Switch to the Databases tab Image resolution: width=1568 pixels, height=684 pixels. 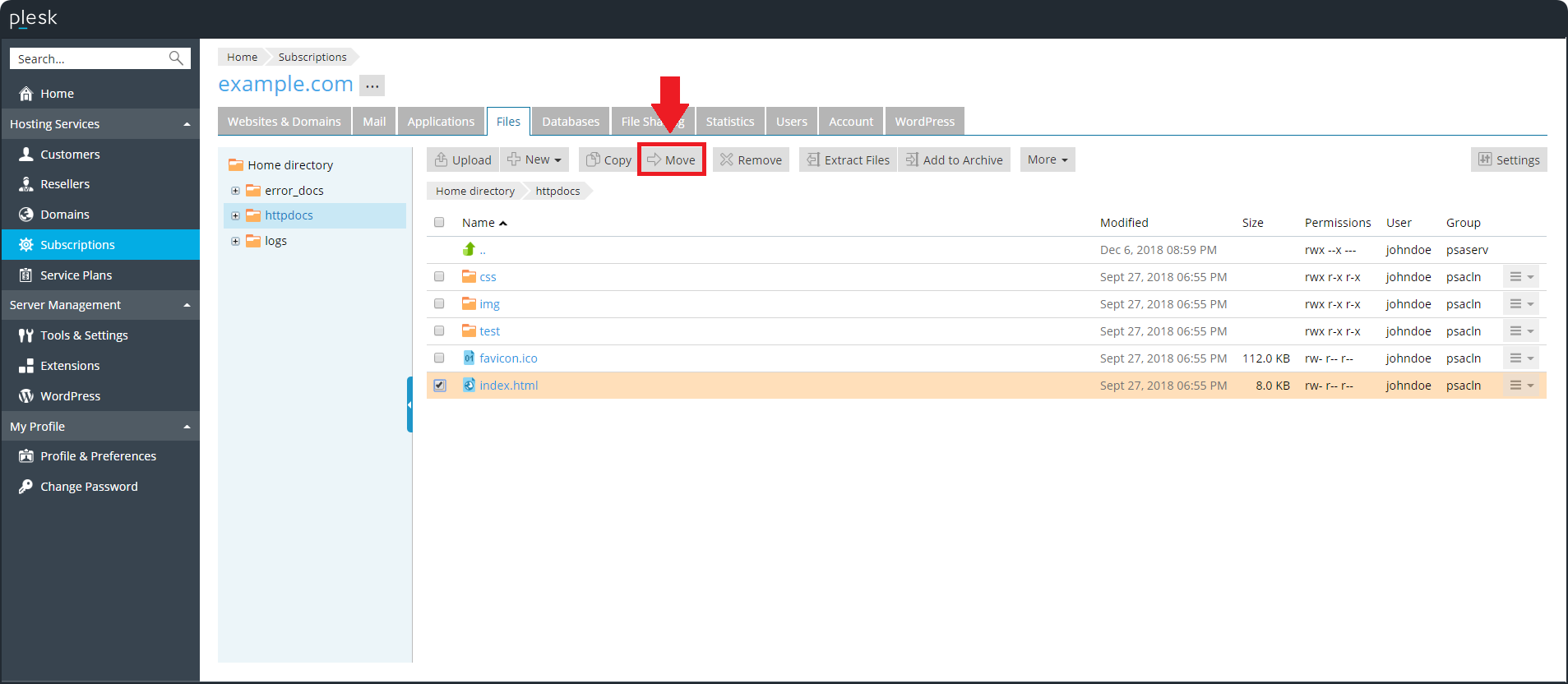(570, 122)
